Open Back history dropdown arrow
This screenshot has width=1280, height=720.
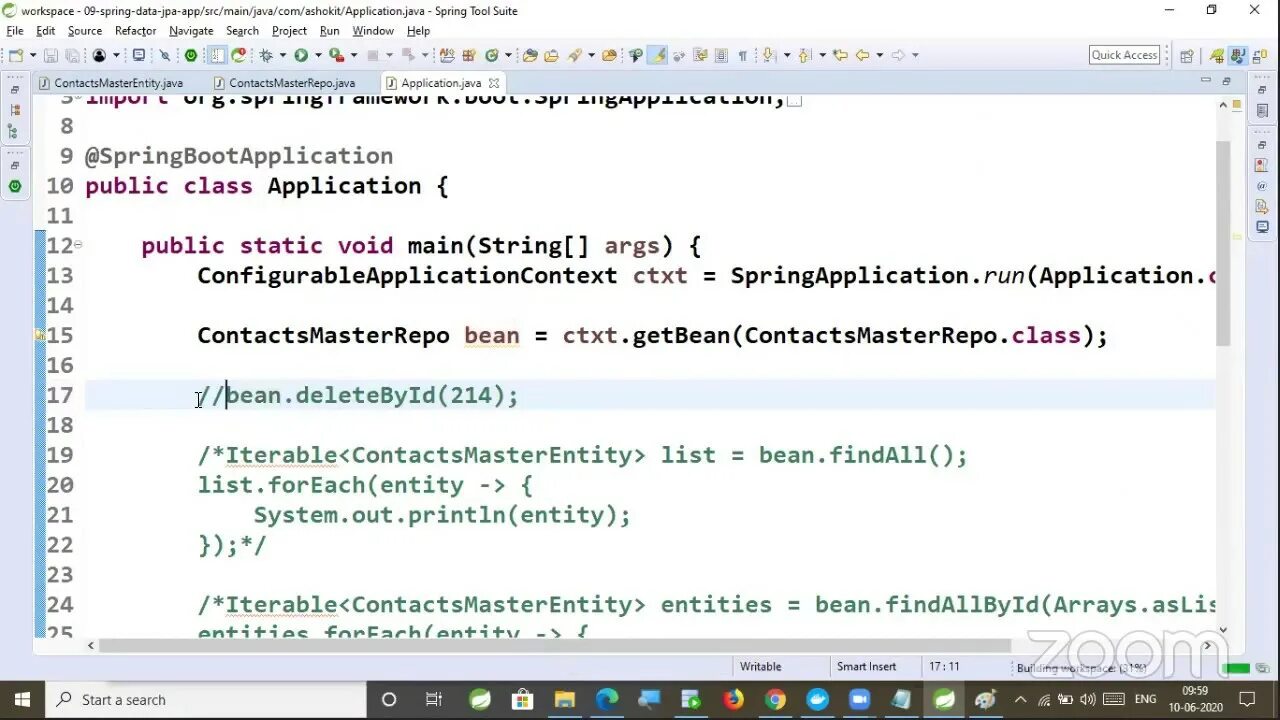tap(880, 55)
